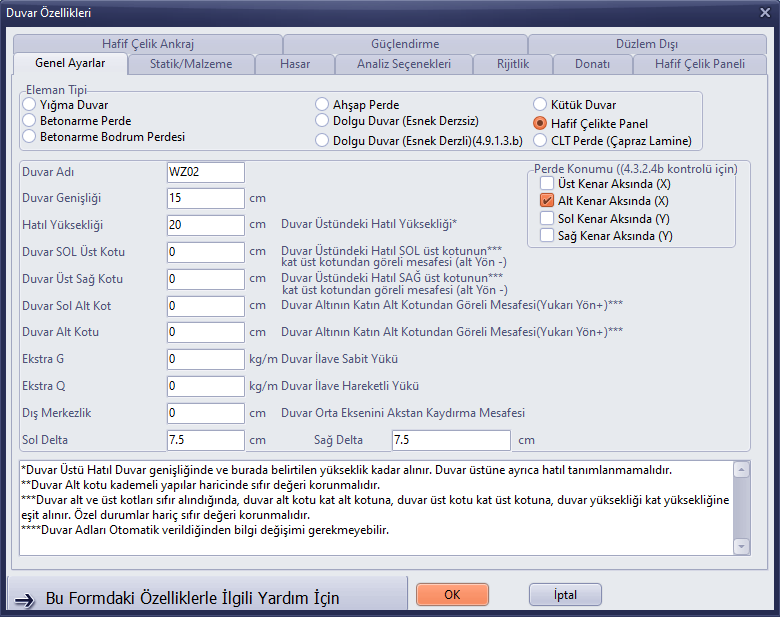
Task: Click the notes scrollbar up arrow
Action: click(741, 470)
